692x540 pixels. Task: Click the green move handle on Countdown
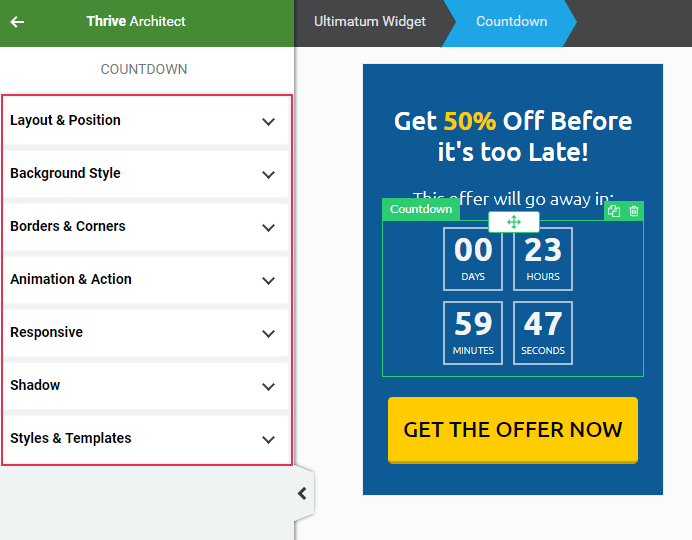514,221
